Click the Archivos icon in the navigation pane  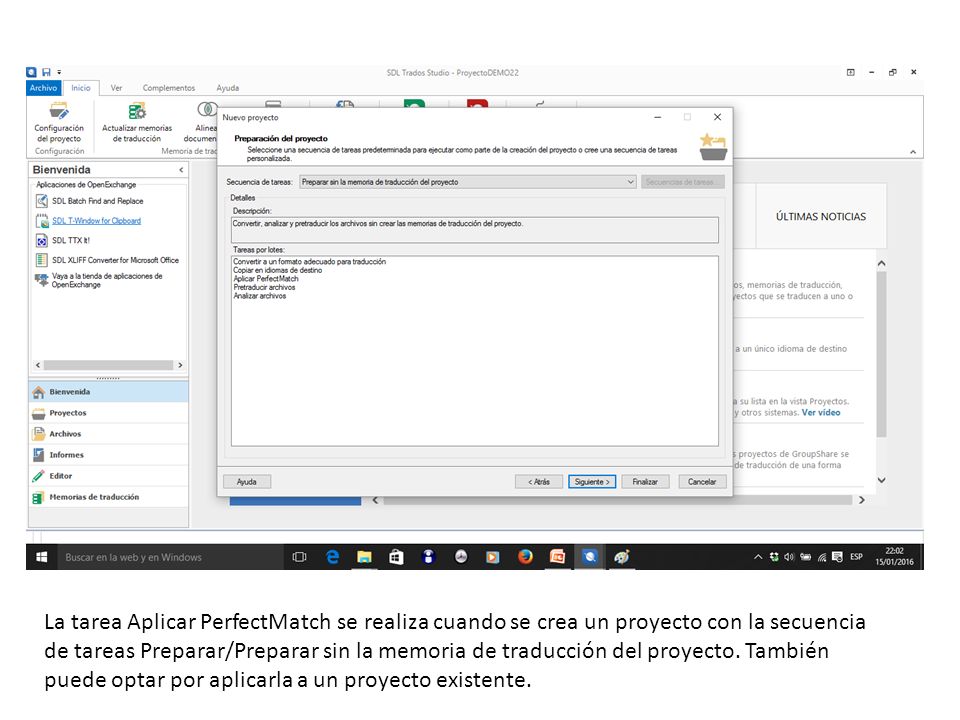[x=39, y=434]
